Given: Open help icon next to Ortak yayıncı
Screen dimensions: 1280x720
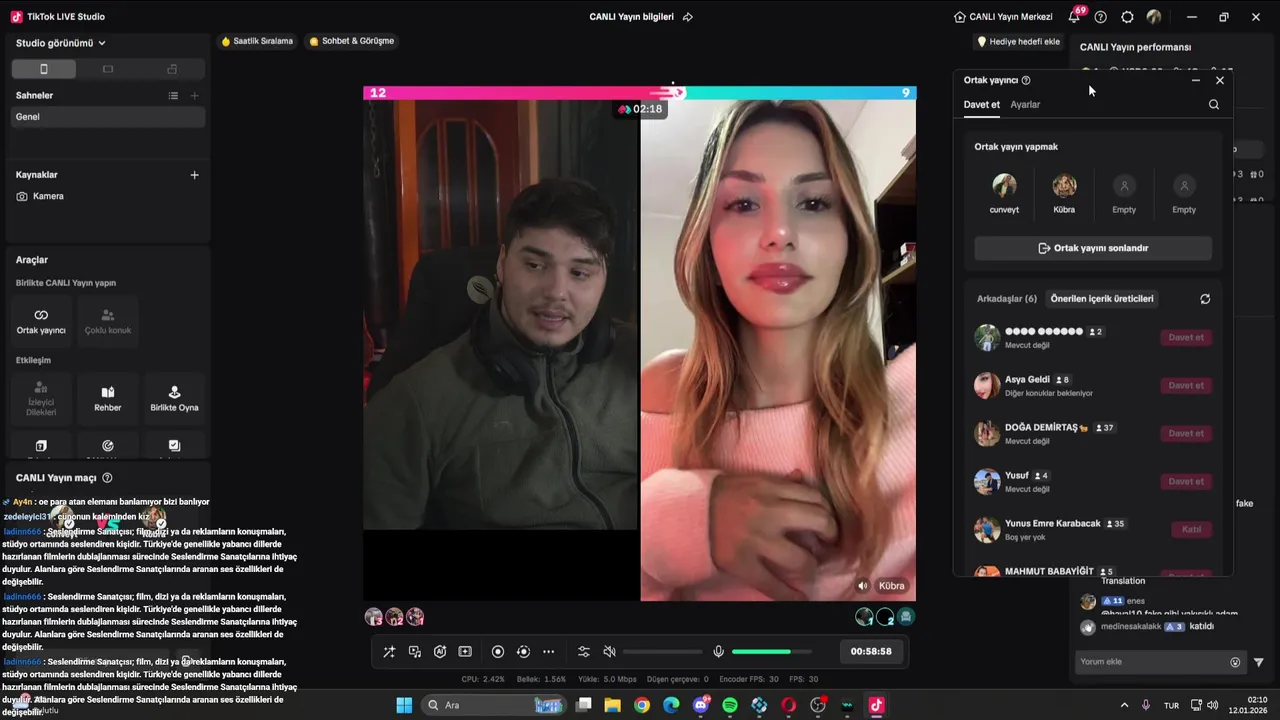Looking at the screenshot, I should [1026, 80].
